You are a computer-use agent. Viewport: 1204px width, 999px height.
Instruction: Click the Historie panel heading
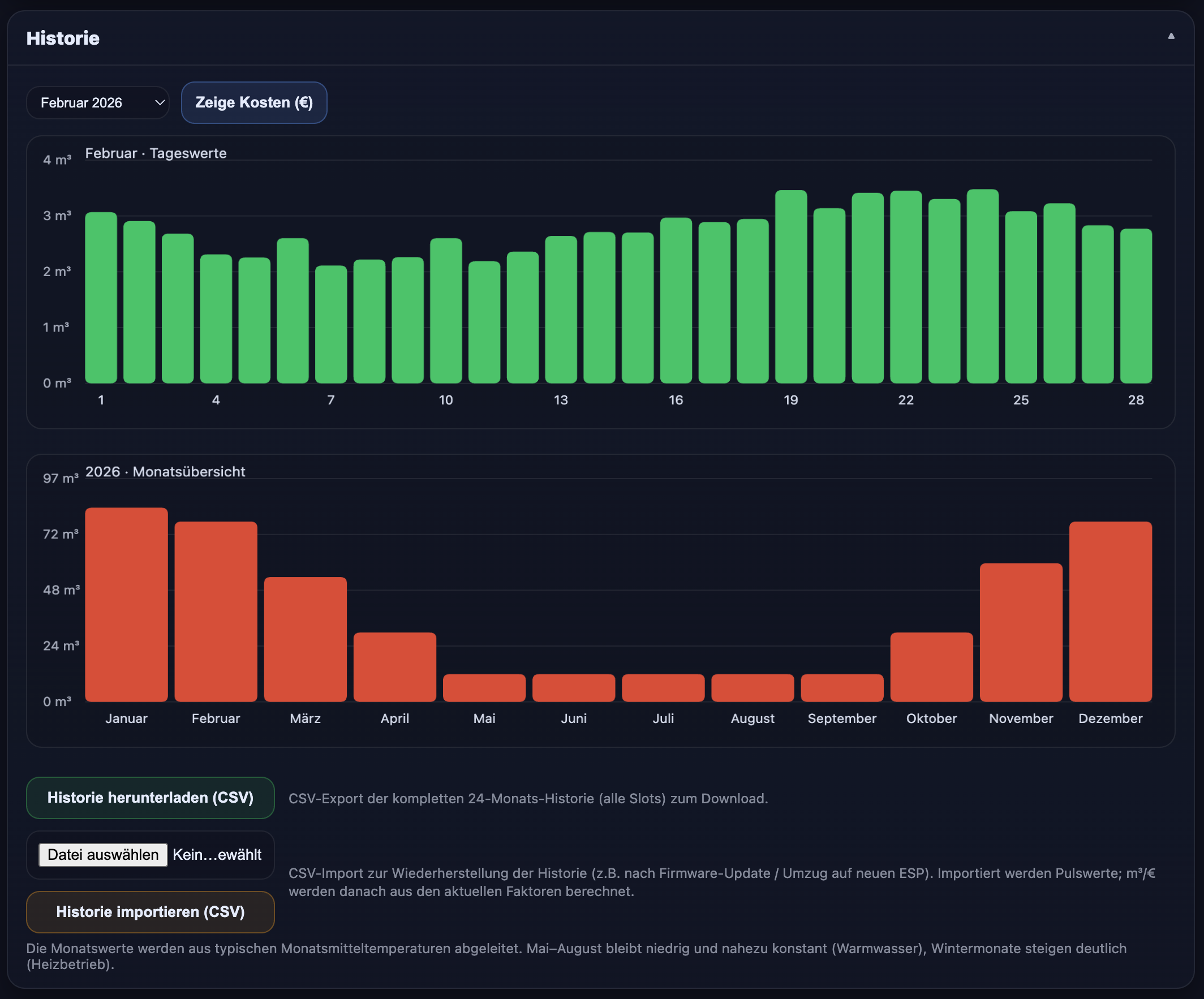pyautogui.click(x=62, y=38)
